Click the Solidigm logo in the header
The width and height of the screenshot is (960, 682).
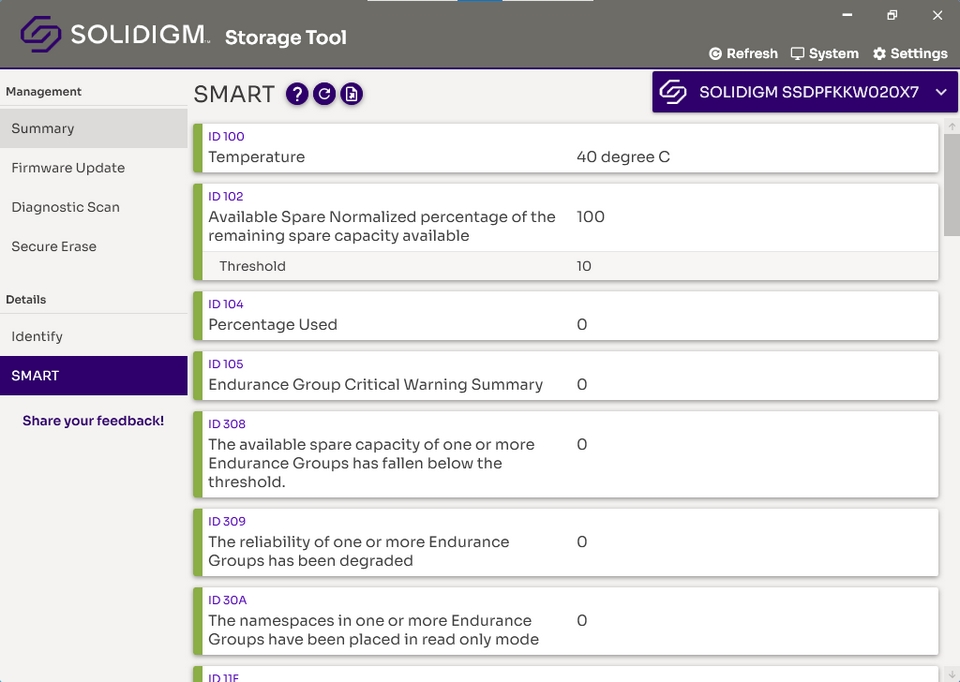click(x=115, y=34)
